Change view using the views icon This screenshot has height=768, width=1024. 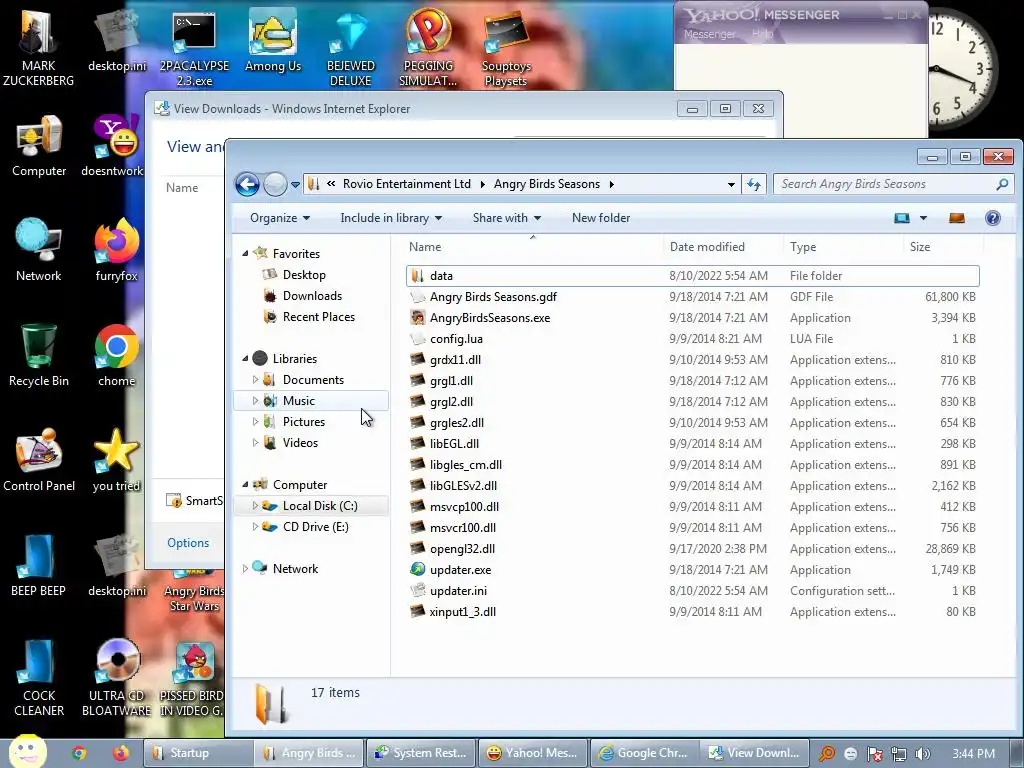click(x=902, y=218)
